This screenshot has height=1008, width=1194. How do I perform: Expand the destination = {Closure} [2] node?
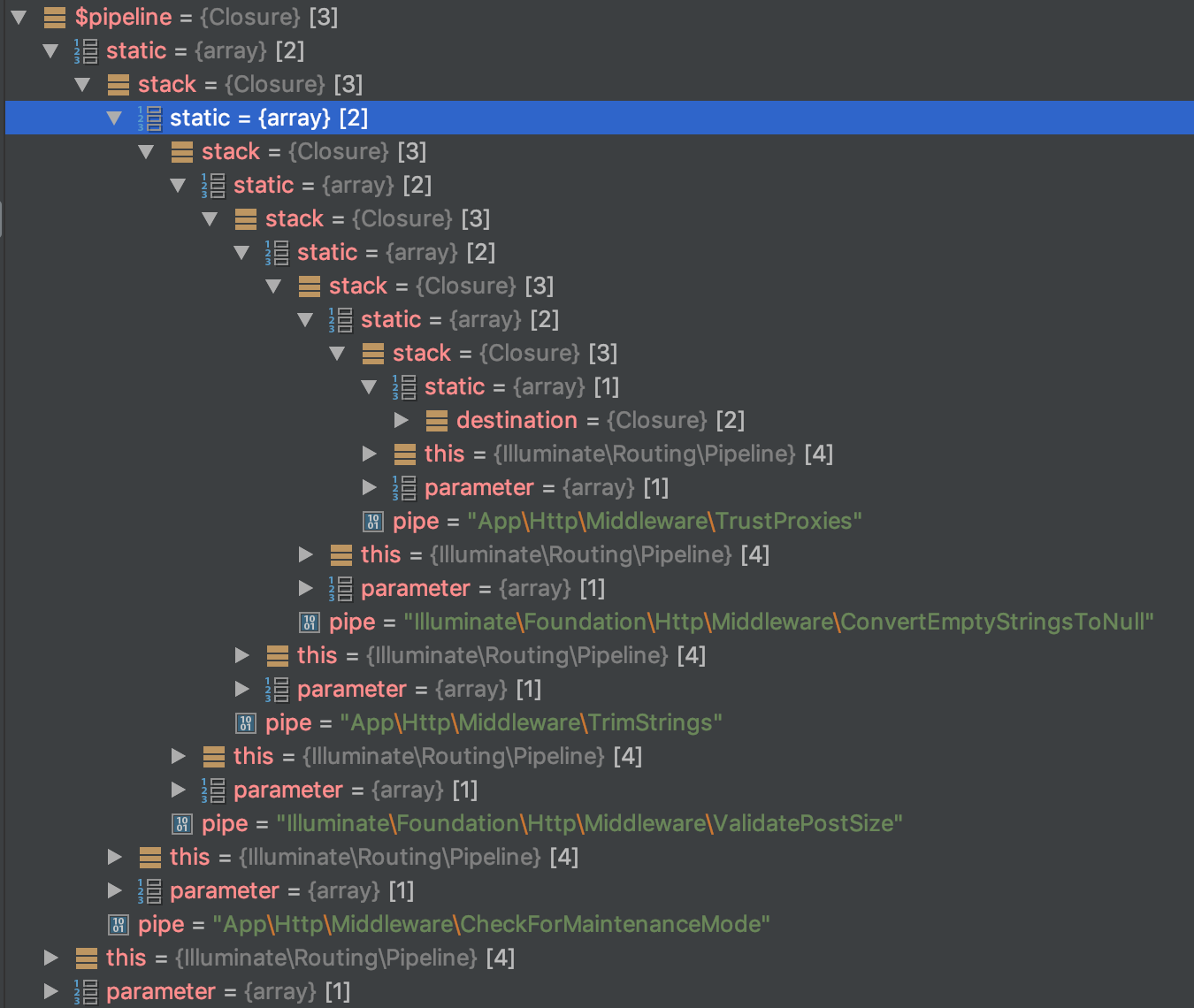401,420
